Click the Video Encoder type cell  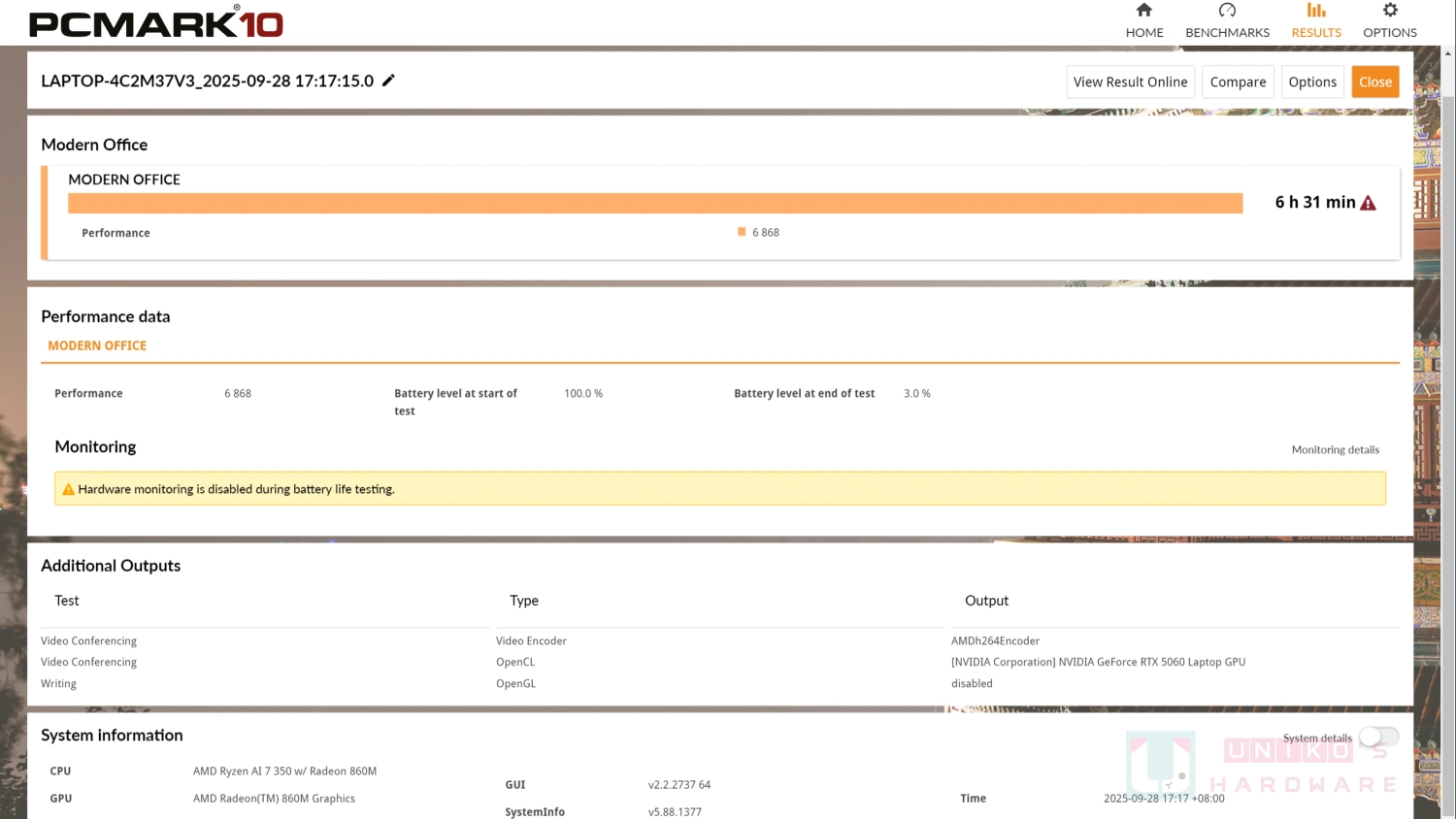[531, 641]
